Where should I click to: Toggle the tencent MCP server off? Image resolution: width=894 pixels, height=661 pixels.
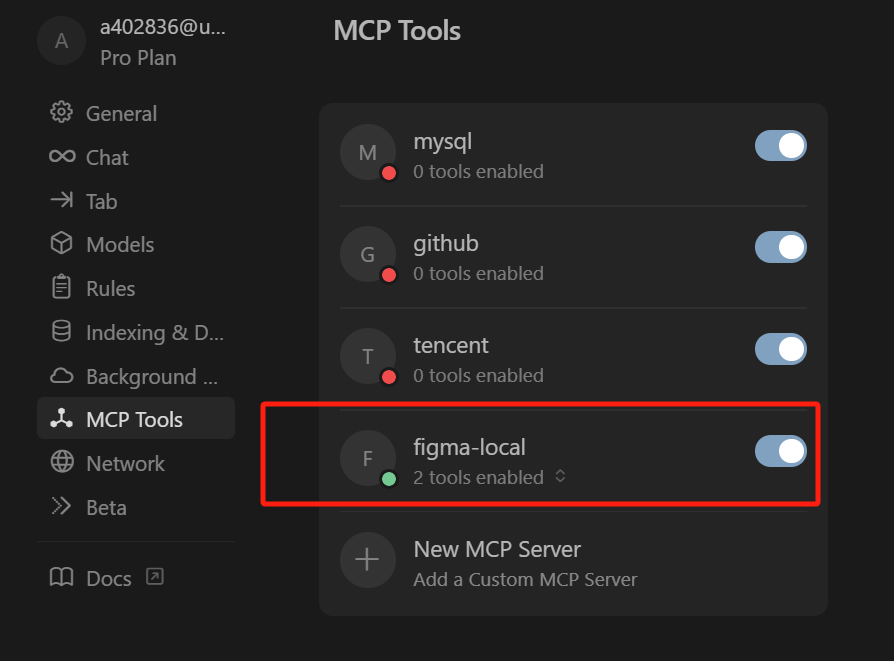[780, 349]
